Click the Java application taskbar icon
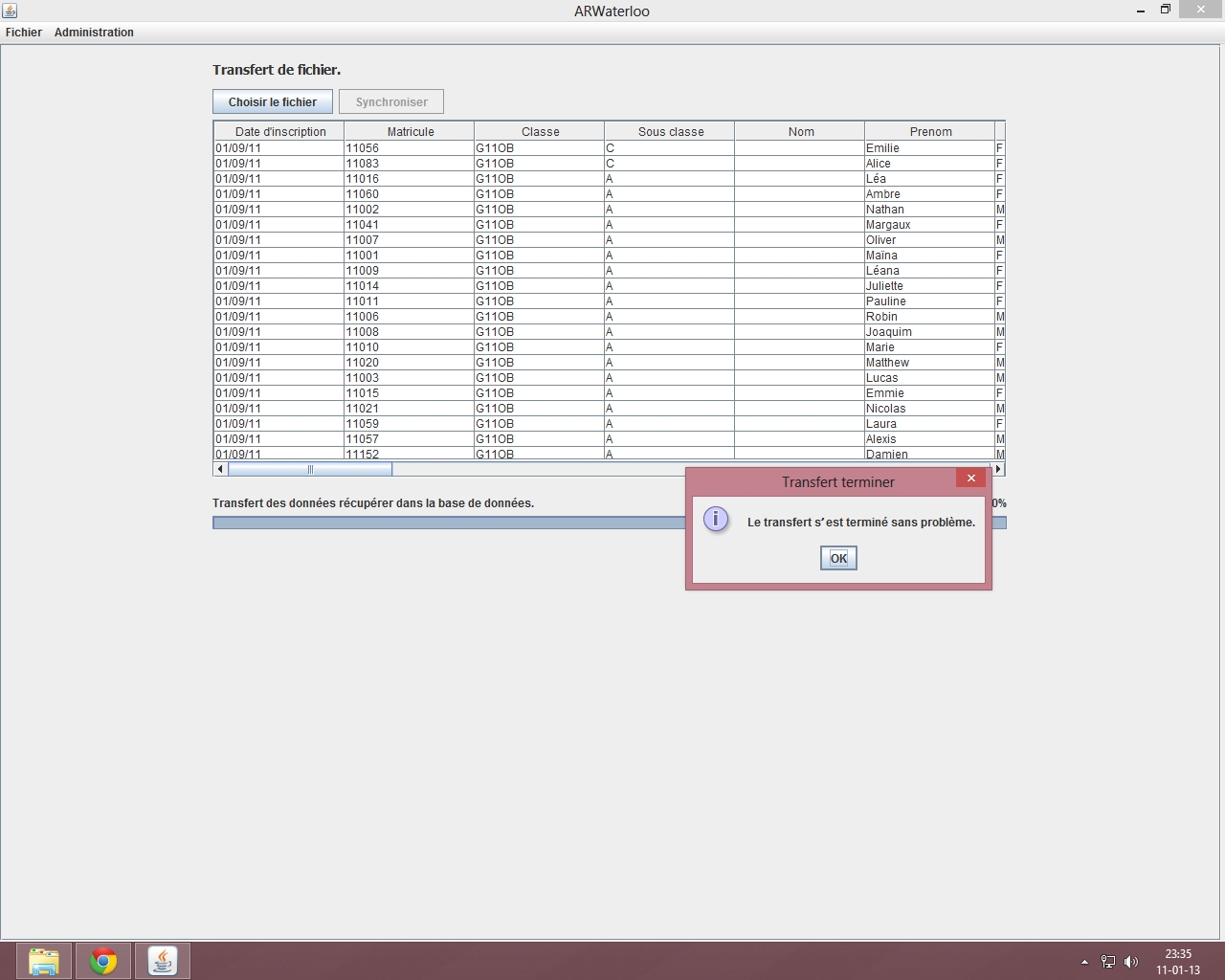Screen dimensions: 1225x980 point(163,961)
